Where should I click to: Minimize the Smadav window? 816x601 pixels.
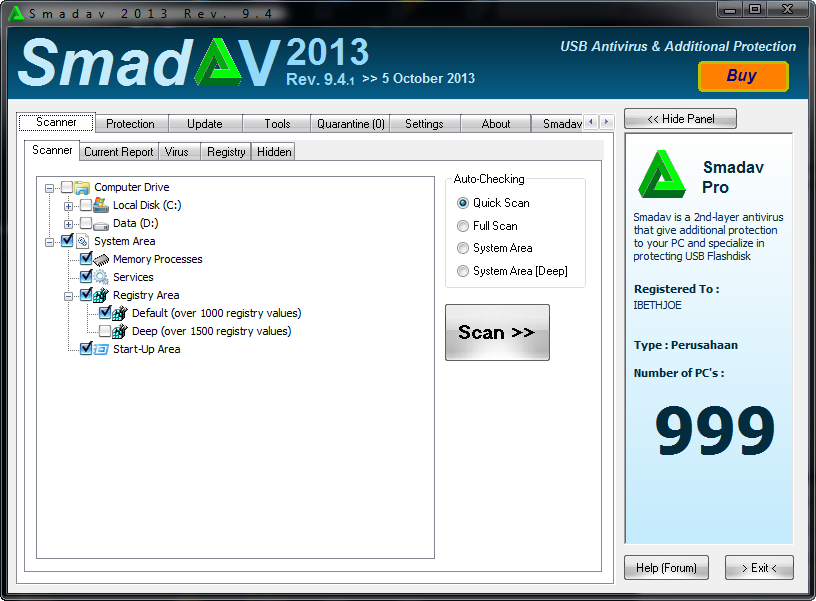pos(730,9)
